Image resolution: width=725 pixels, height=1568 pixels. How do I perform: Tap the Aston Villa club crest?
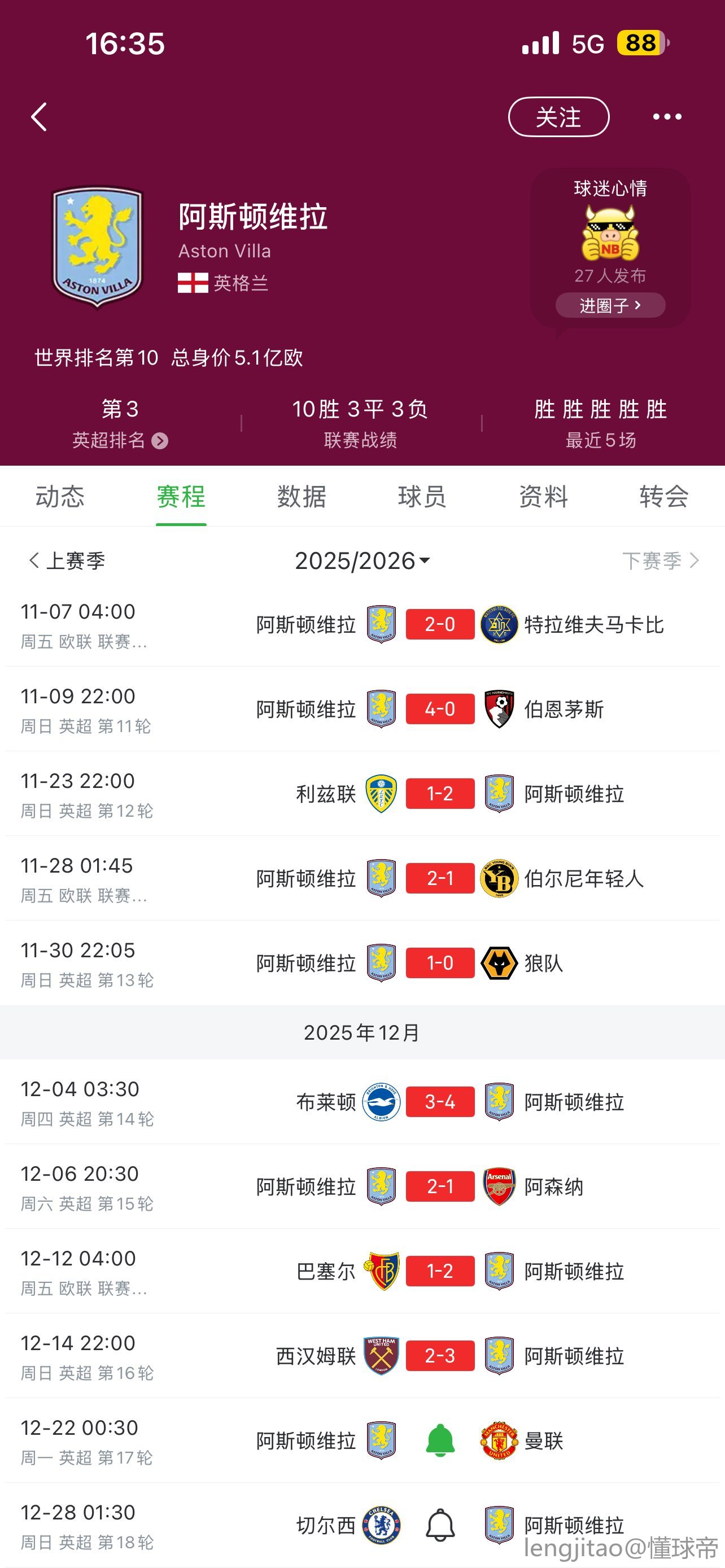click(97, 247)
